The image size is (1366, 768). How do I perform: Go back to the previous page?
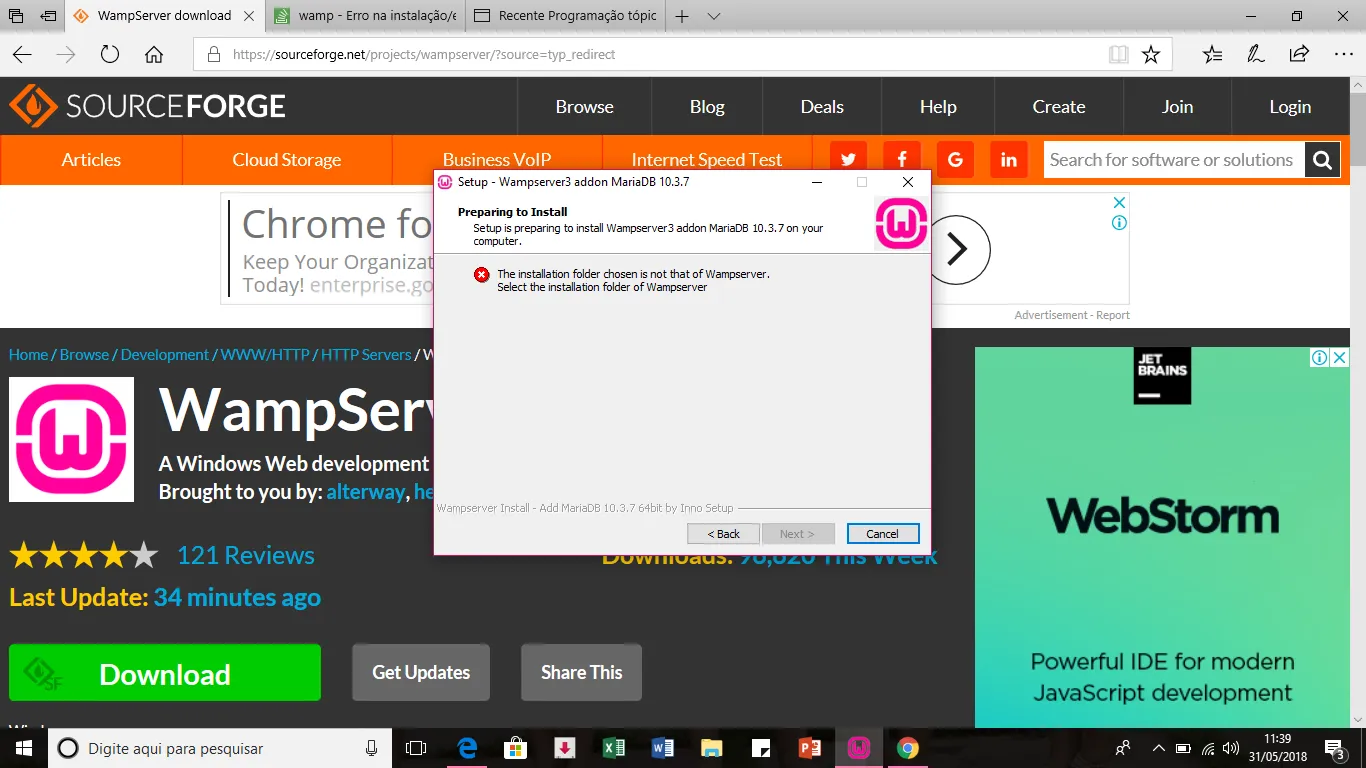[22, 54]
